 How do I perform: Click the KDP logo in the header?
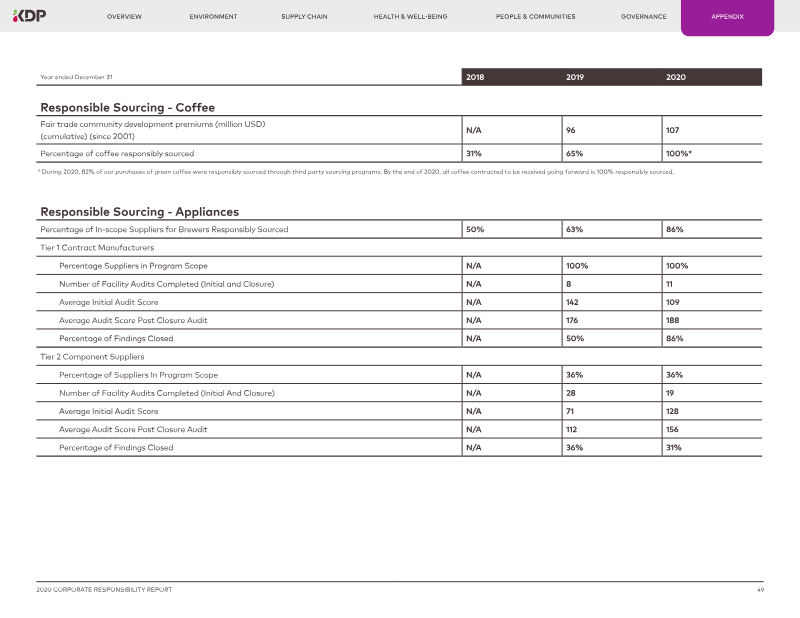pyautogui.click(x=29, y=16)
